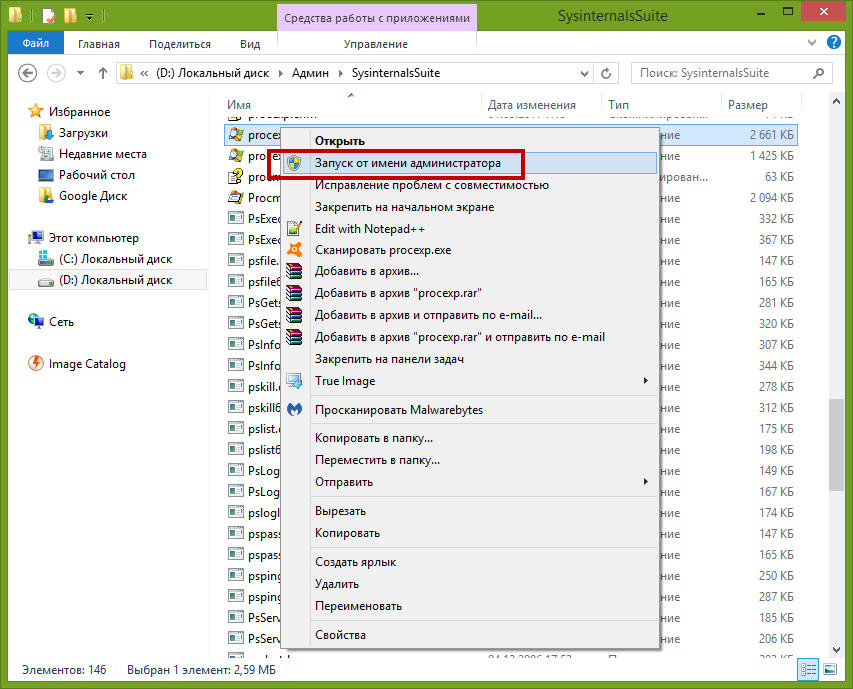Screen dimensions: 853x689
Task: Sort by the Тип column header
Action: click(x=661, y=105)
